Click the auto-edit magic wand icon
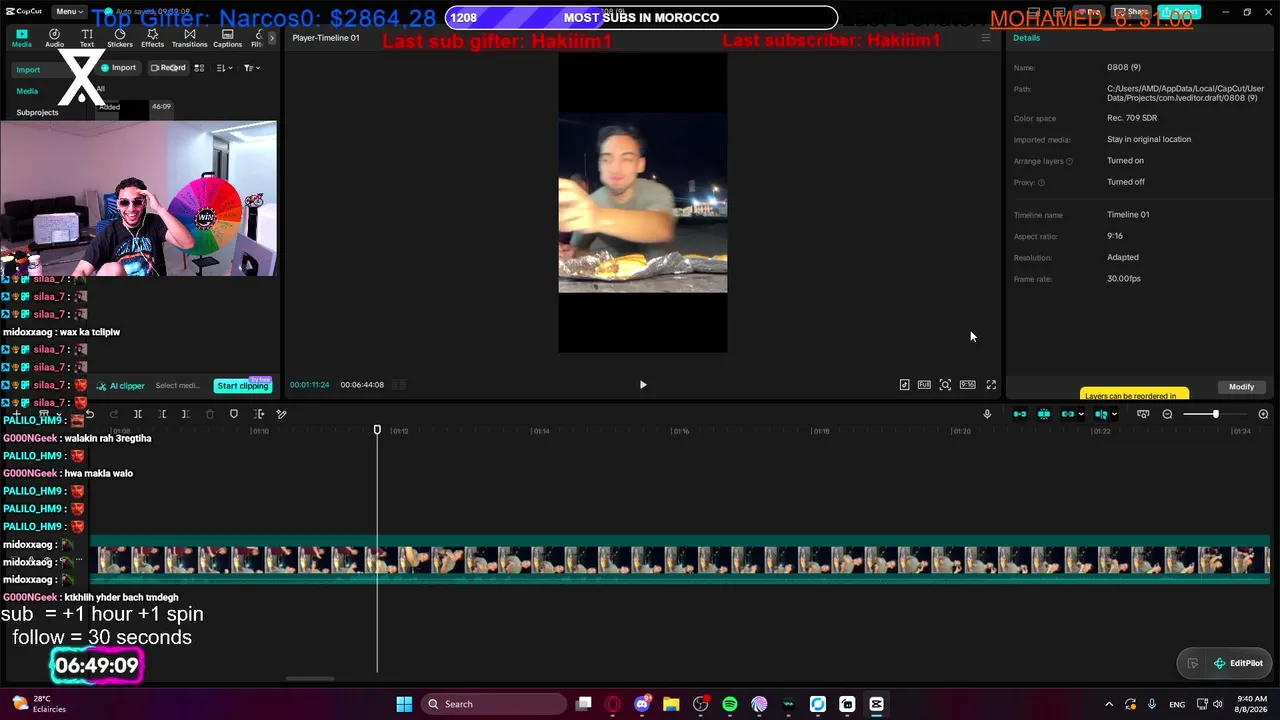 coord(282,414)
